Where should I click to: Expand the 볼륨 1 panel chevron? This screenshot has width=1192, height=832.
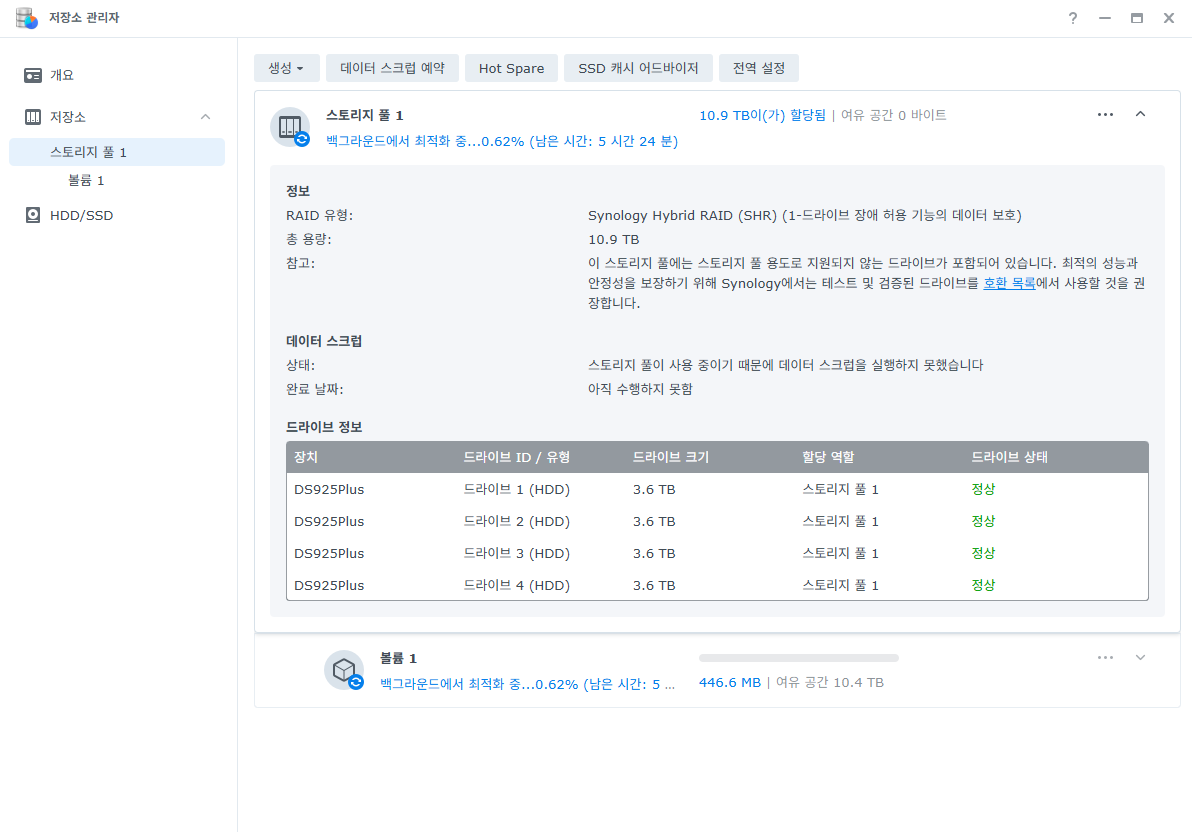point(1140,658)
